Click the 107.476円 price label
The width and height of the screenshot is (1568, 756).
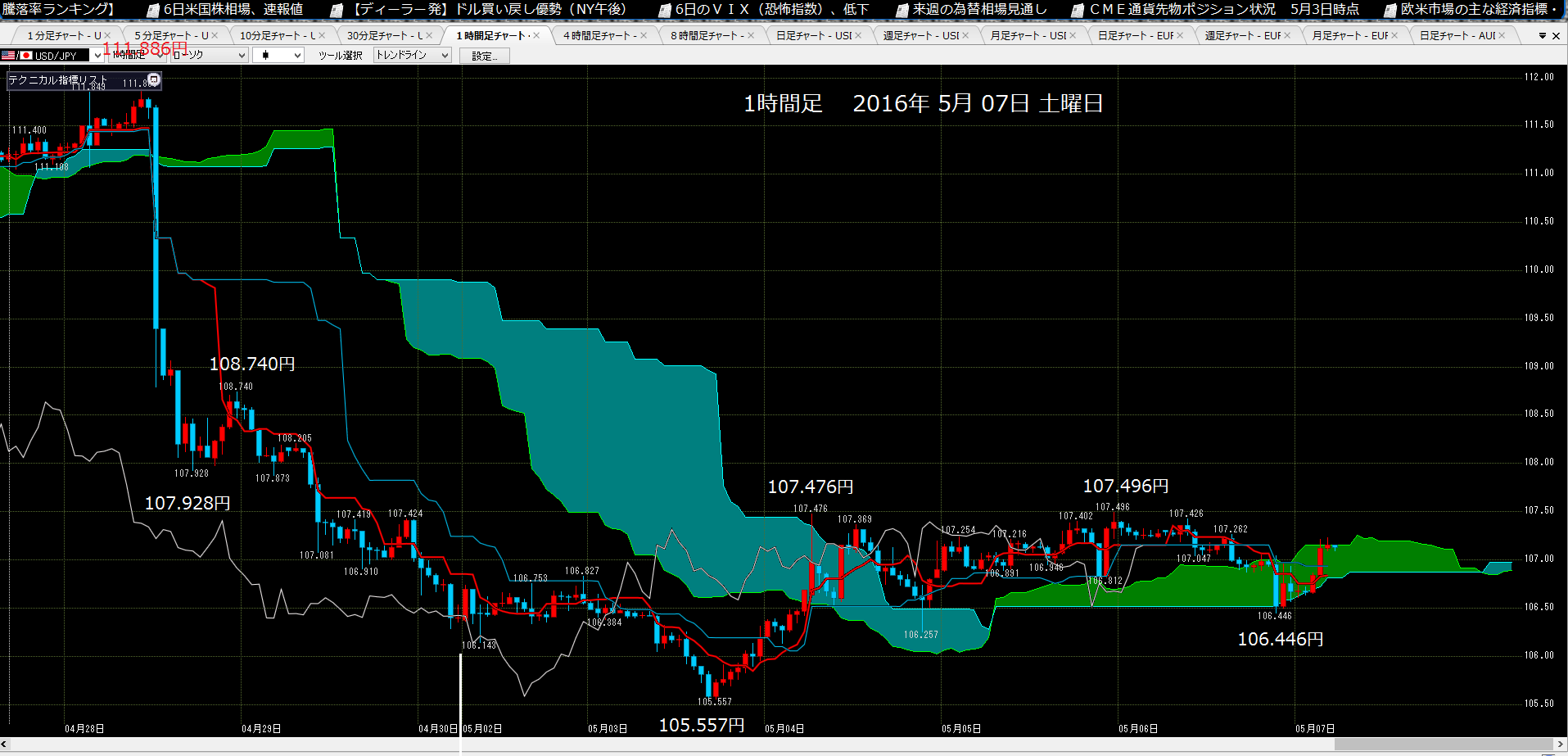pos(811,487)
